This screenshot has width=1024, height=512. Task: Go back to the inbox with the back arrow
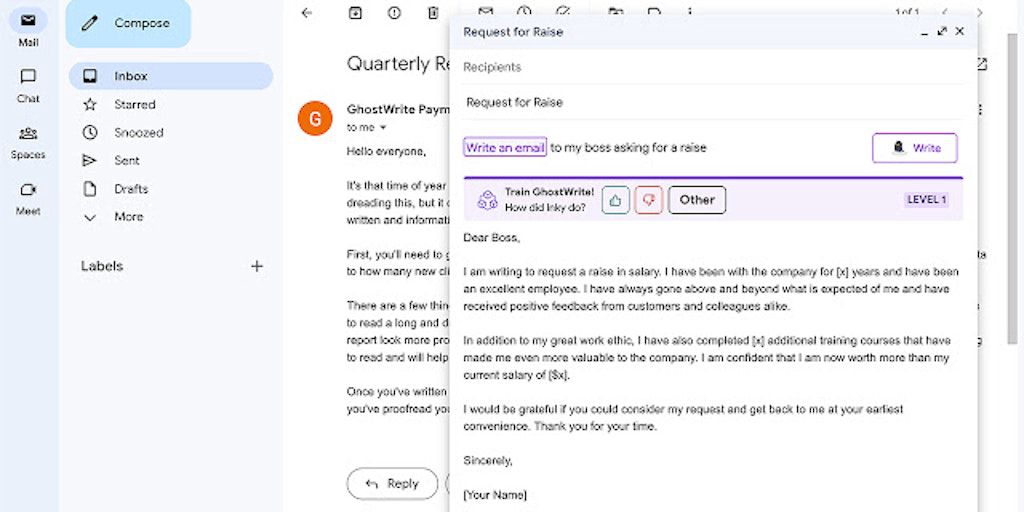tap(306, 12)
